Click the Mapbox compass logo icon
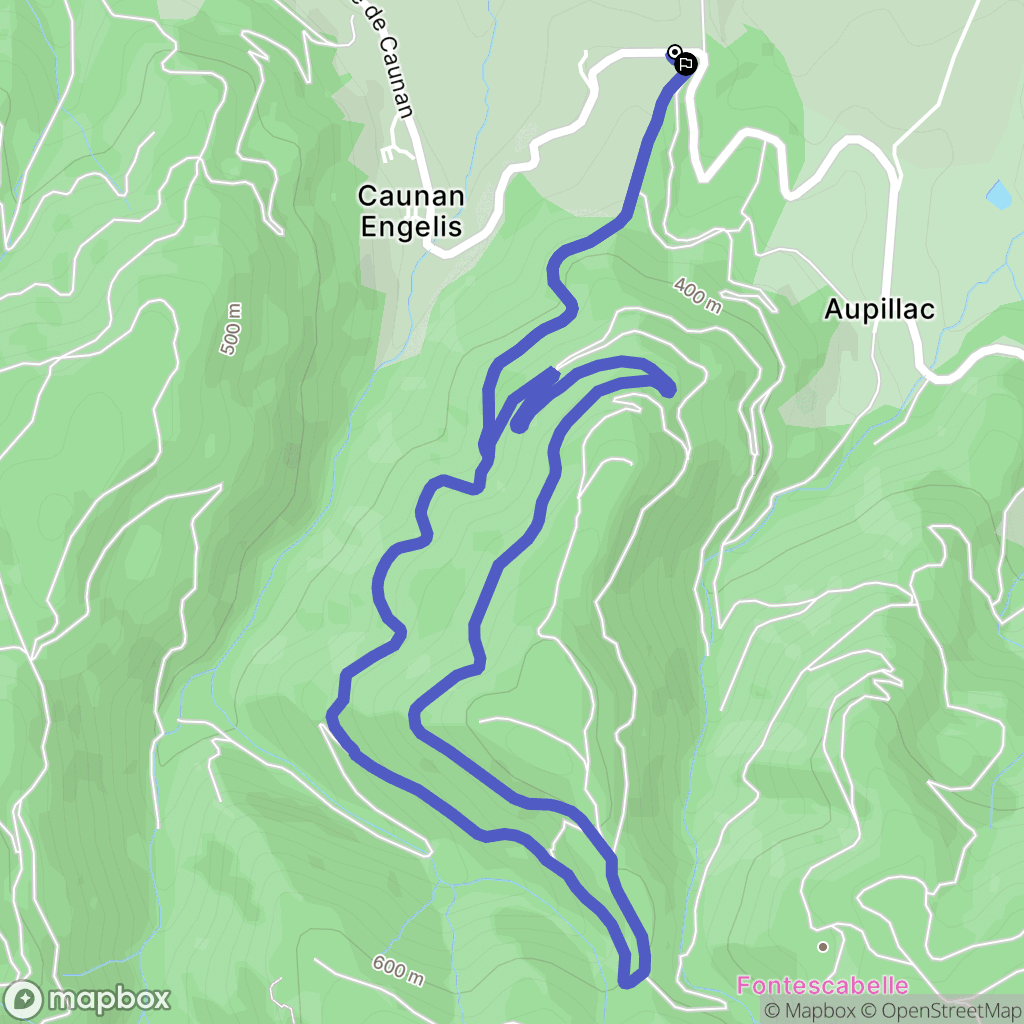 [24, 1000]
